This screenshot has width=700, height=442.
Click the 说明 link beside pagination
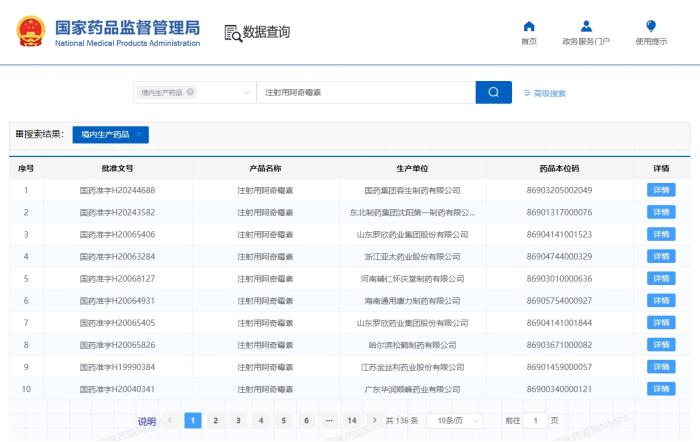[x=147, y=421]
